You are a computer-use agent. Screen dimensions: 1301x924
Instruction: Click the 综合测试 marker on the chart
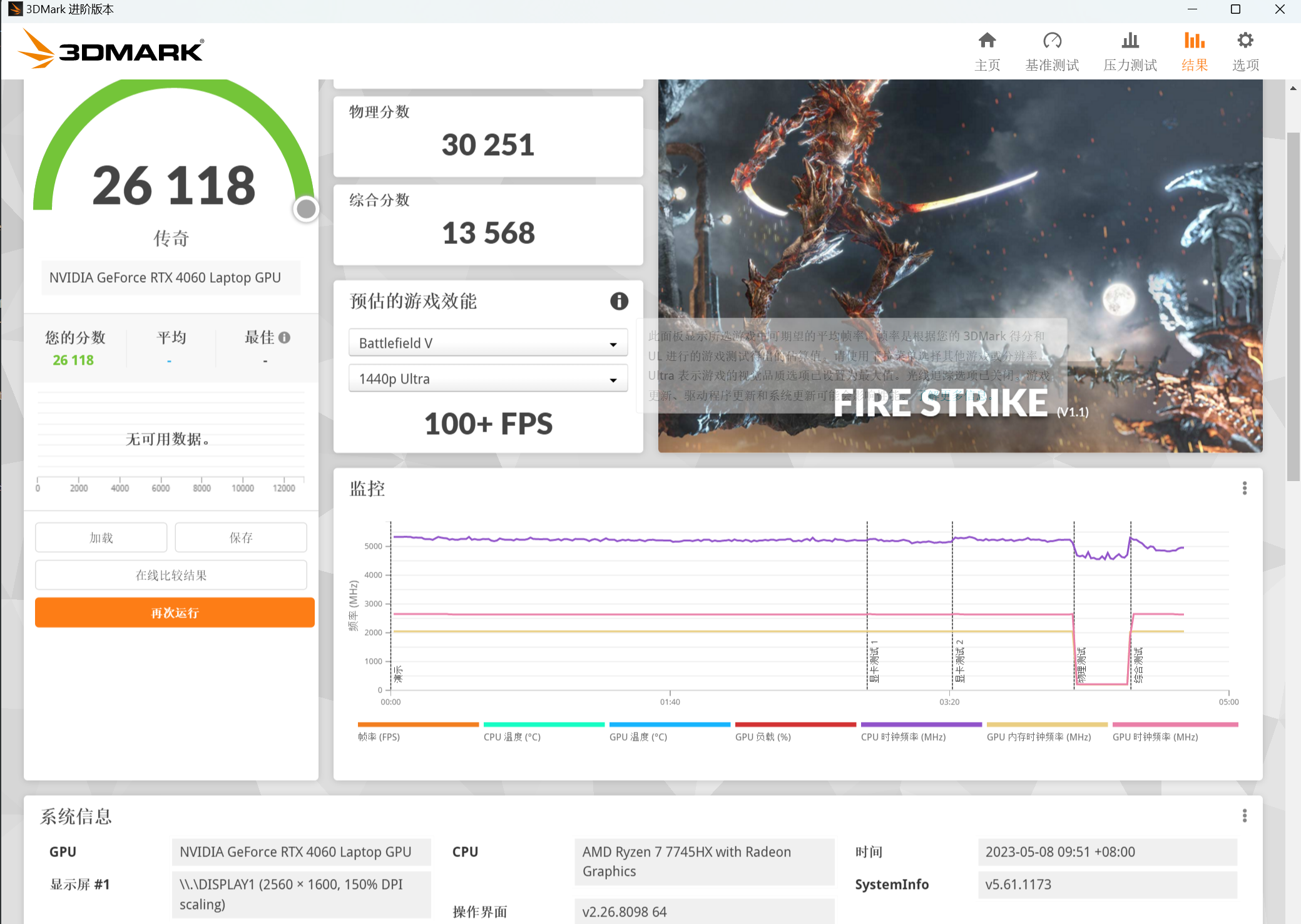click(1138, 665)
